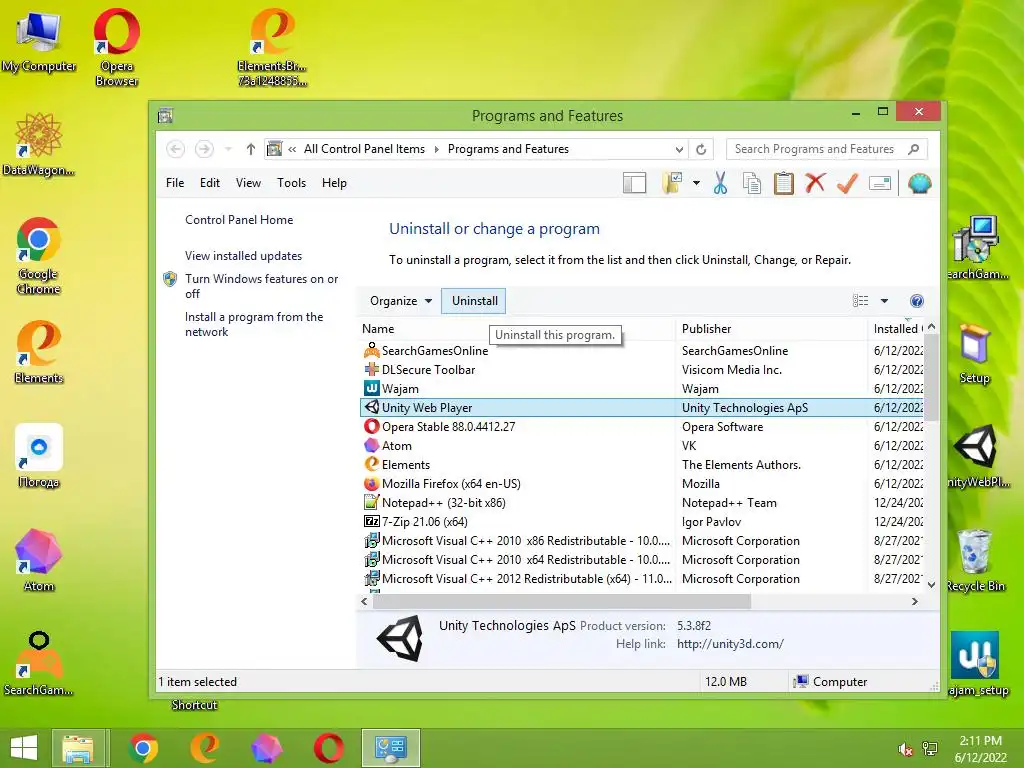Click the Refresh button in address bar
The width and height of the screenshot is (1024, 768).
click(701, 149)
